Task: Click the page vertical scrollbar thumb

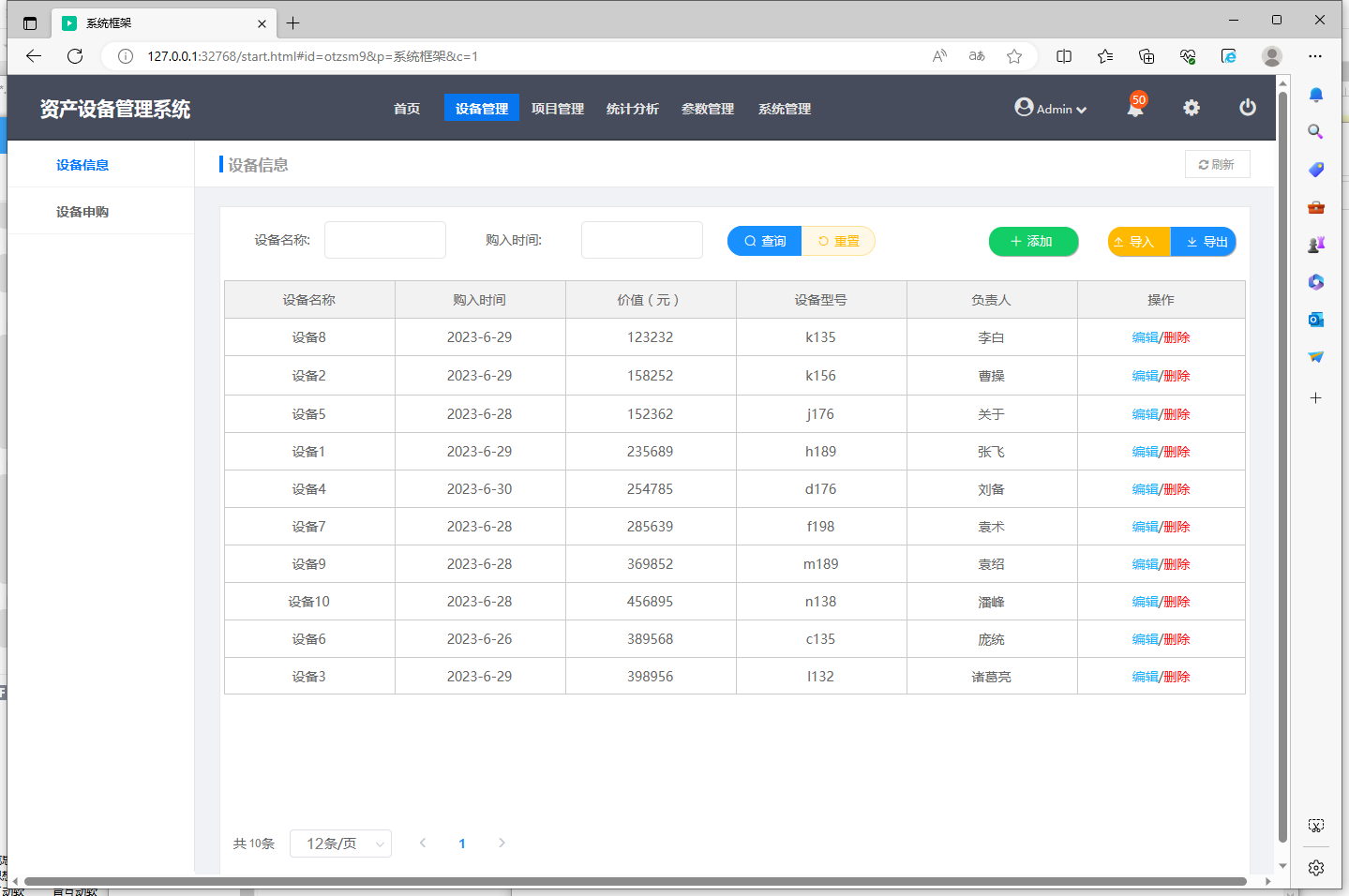Action: (1282, 467)
